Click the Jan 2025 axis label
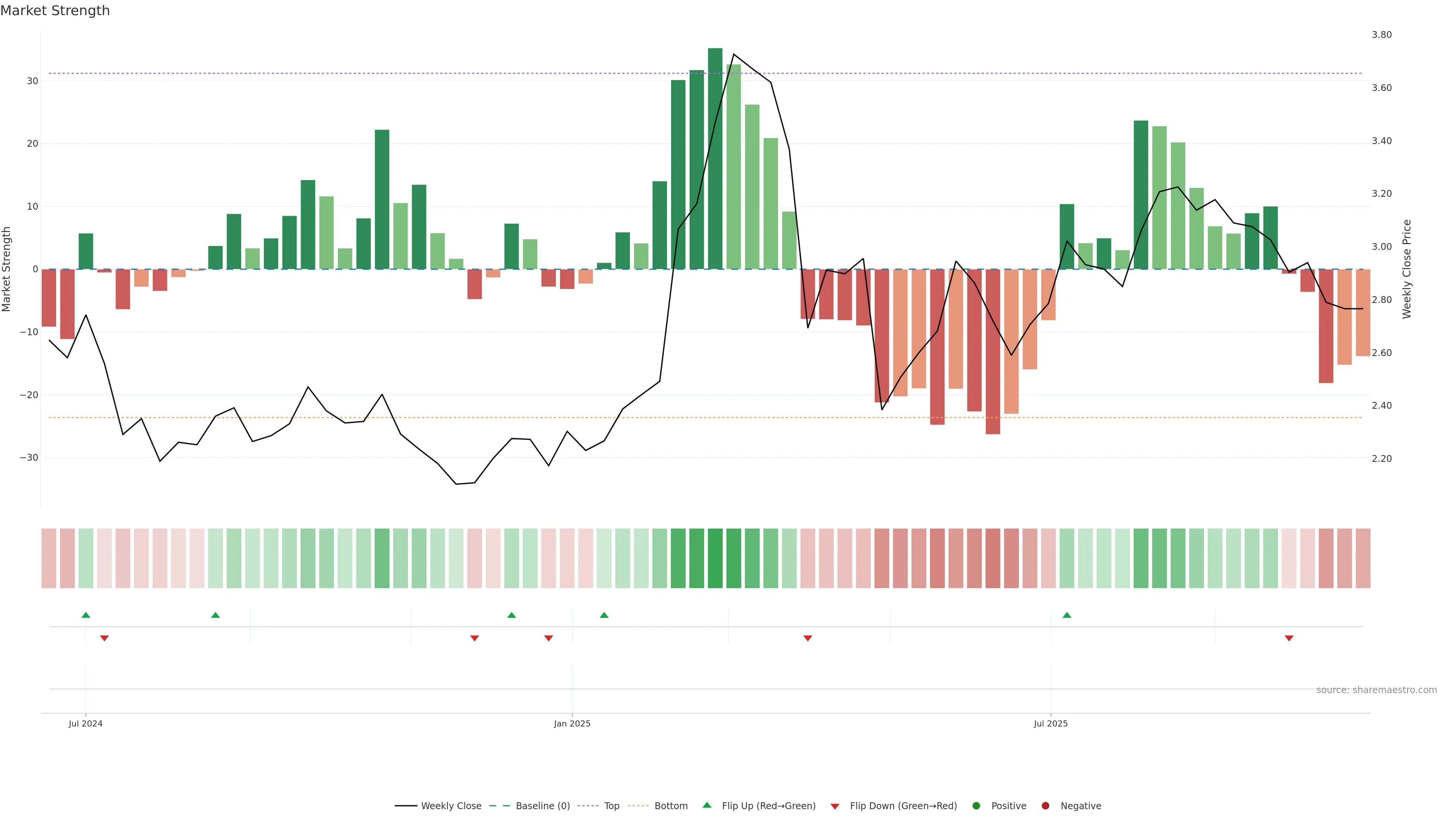 [x=572, y=723]
